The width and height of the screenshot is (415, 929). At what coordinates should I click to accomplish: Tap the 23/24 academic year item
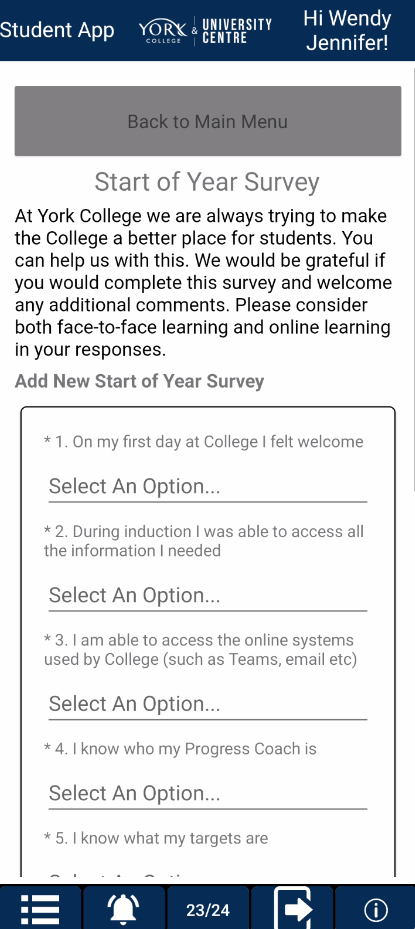(208, 909)
